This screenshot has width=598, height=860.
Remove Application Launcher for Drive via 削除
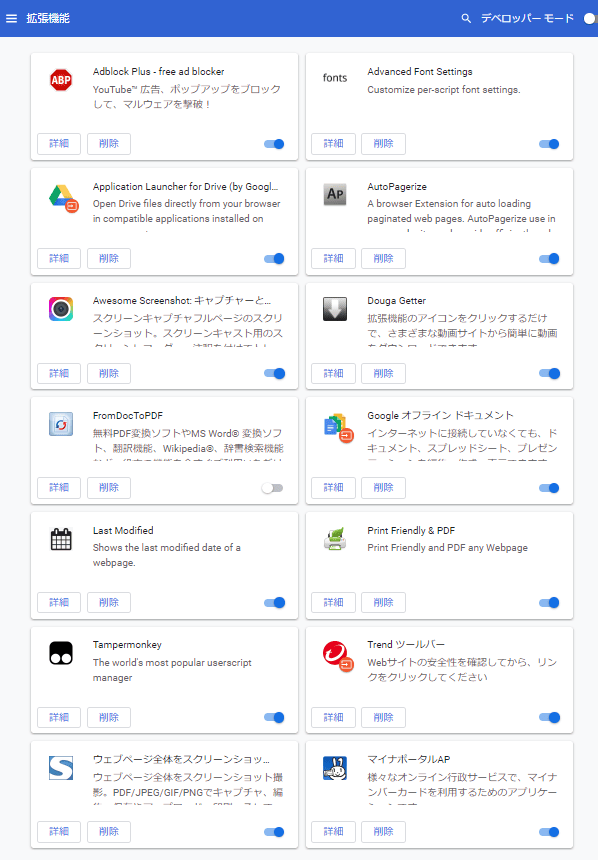coord(109,258)
